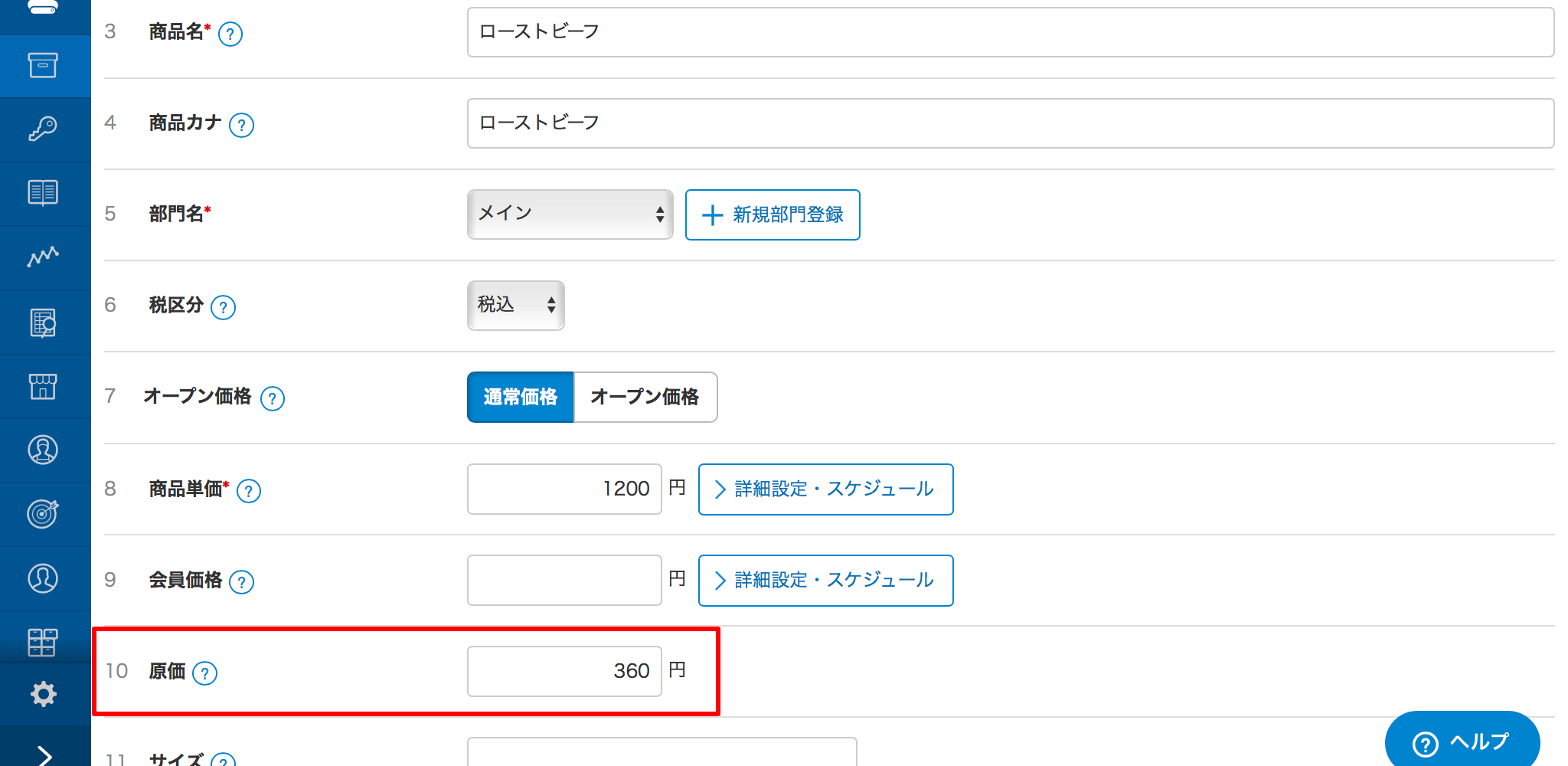1568x766 pixels.
Task: Click the 新規部門登録 button
Action: pos(772,214)
